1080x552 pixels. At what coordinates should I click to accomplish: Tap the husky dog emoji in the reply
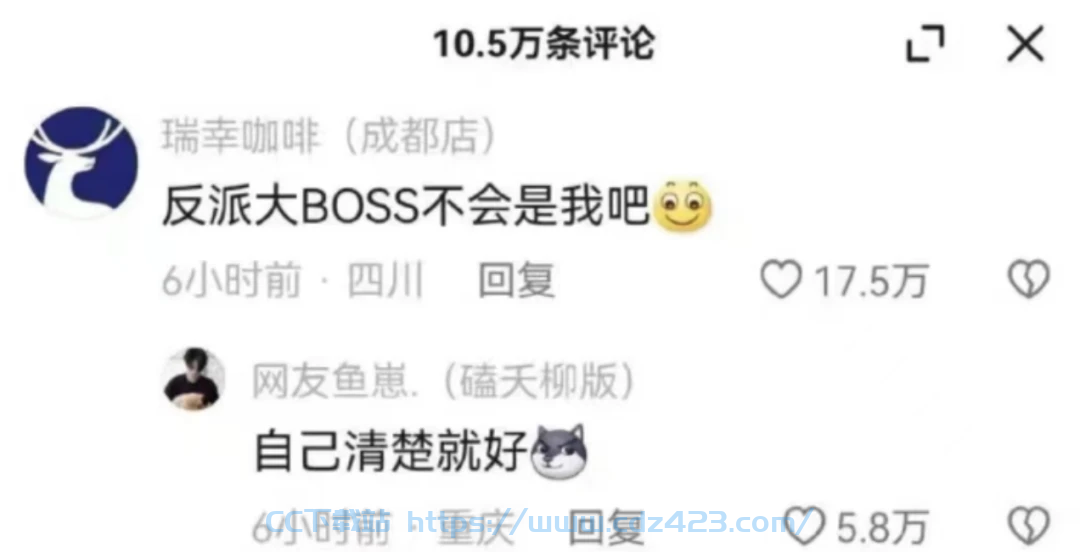point(559,451)
